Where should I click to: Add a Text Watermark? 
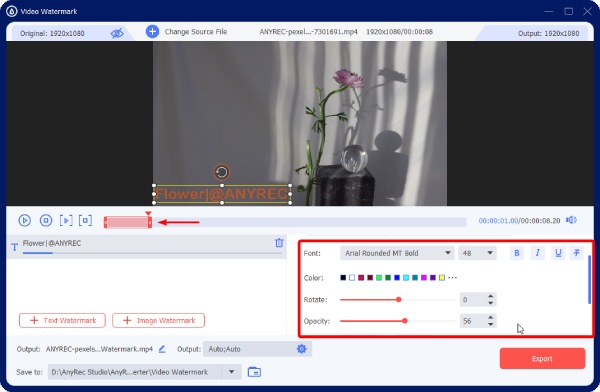tap(62, 320)
